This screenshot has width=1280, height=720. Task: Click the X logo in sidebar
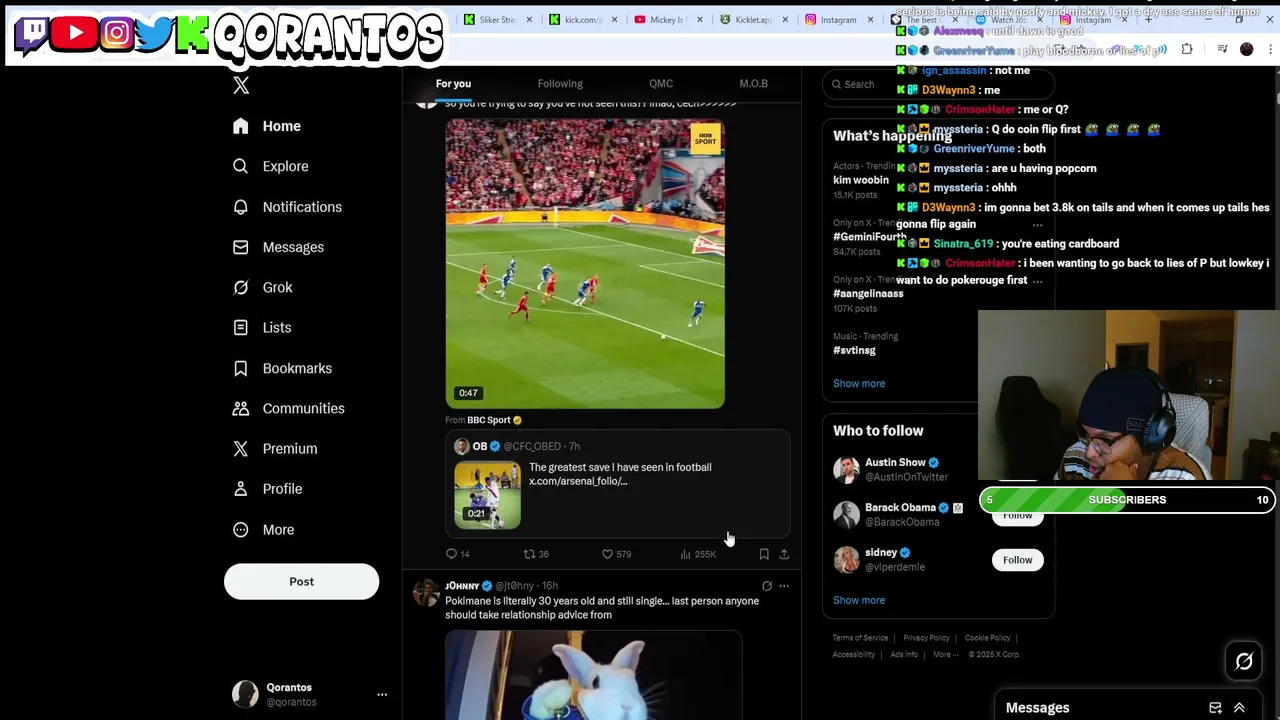click(241, 86)
